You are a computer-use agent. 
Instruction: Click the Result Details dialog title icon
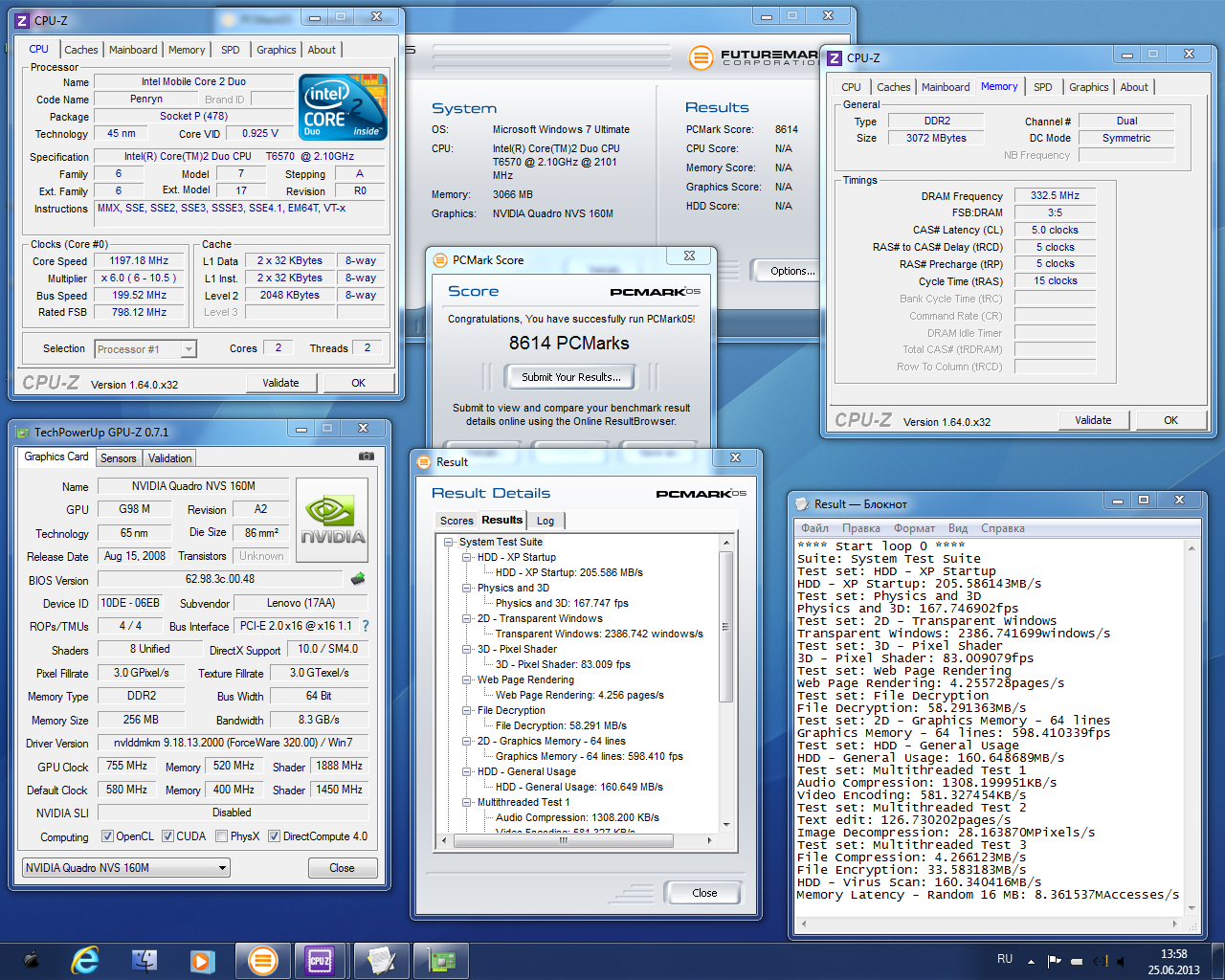tap(424, 462)
